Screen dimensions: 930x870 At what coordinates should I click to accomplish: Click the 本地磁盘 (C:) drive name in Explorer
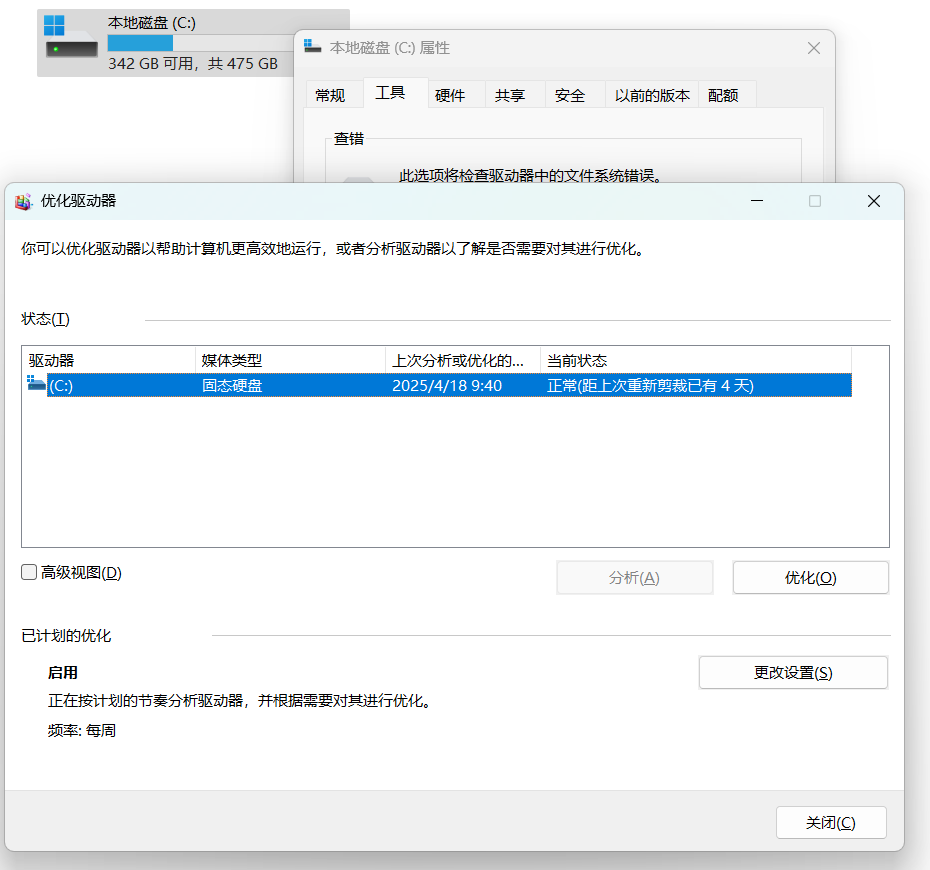[152, 23]
